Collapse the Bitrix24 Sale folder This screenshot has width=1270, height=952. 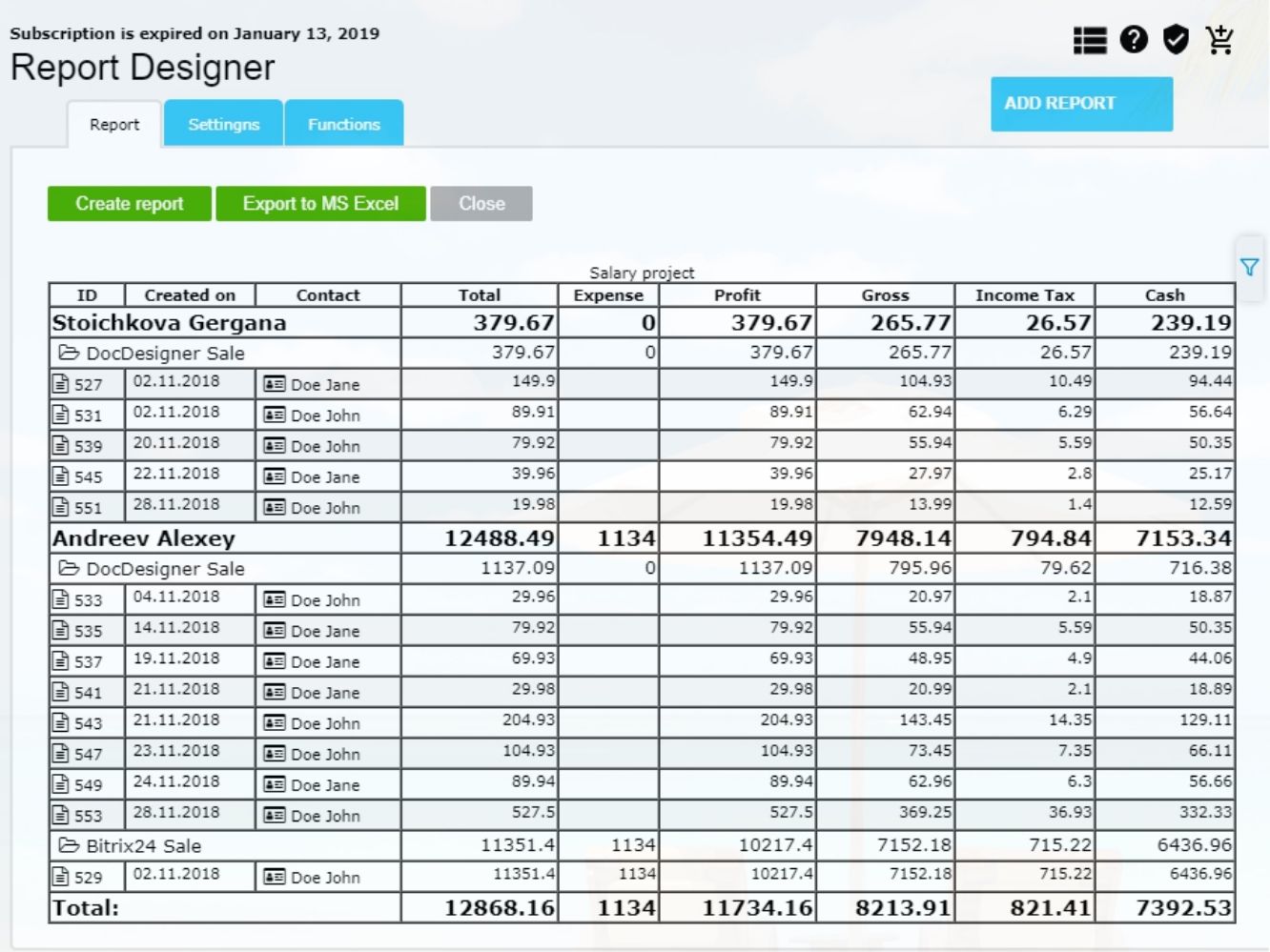pos(69,846)
